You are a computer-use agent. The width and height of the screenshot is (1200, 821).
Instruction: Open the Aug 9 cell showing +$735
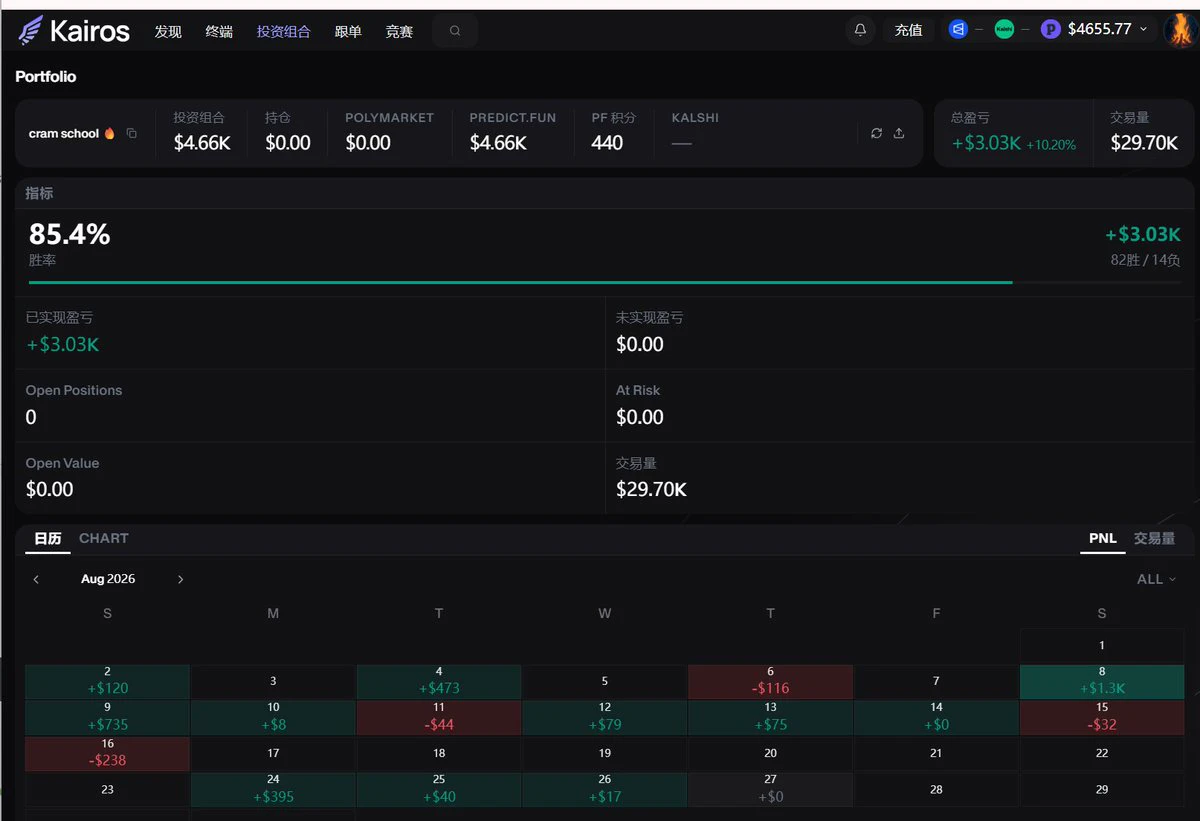click(108, 717)
